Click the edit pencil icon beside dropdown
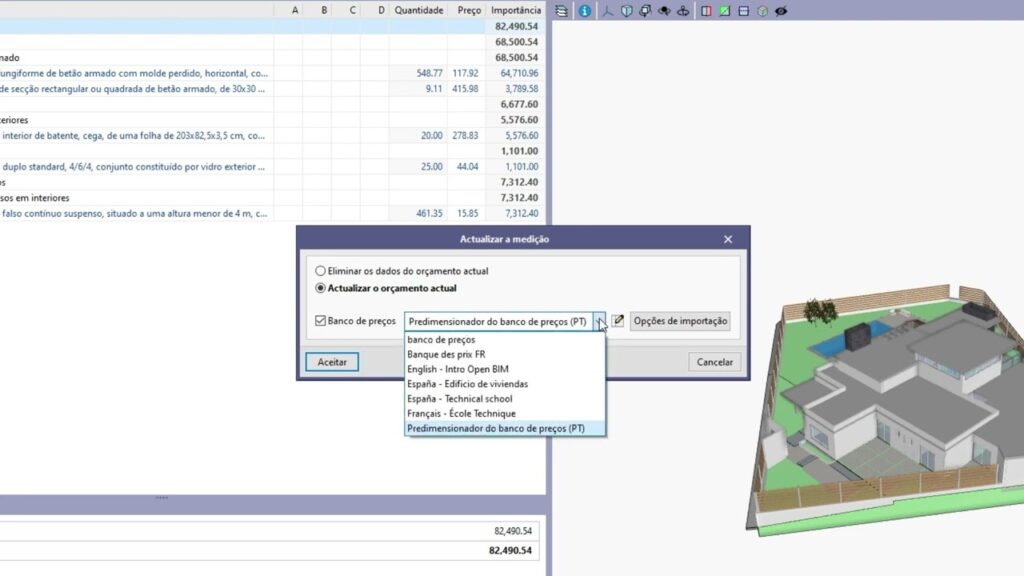Screen dimensions: 1024x576 [x=618, y=321]
